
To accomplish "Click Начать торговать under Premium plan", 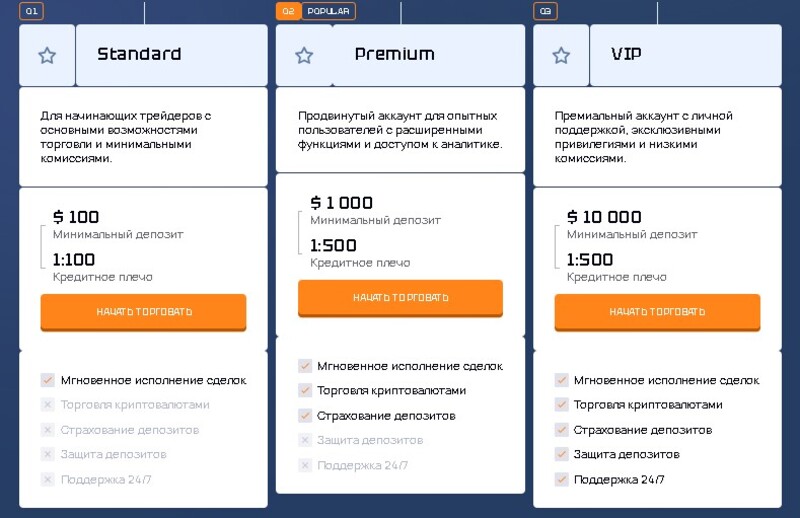I will (x=401, y=298).
